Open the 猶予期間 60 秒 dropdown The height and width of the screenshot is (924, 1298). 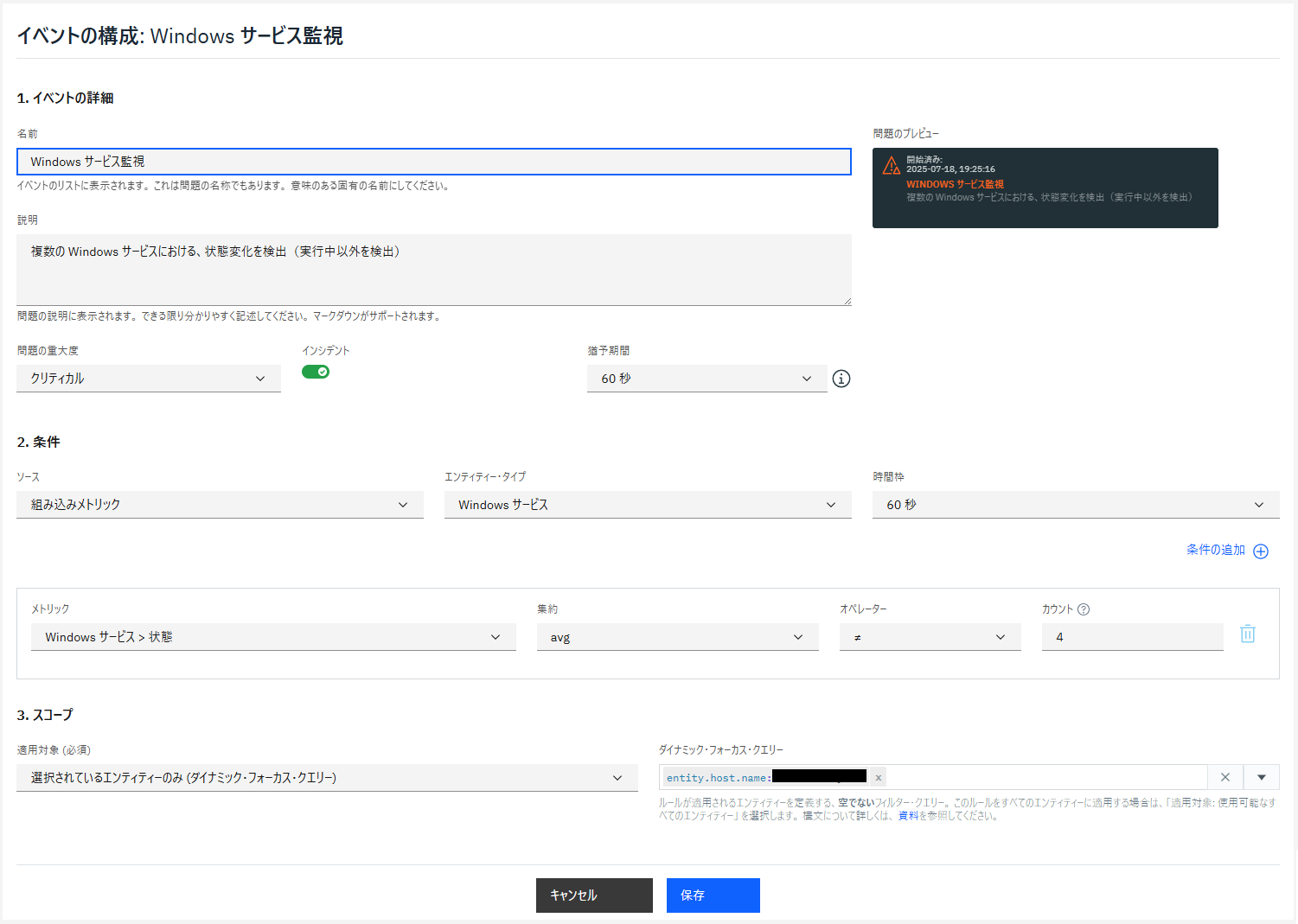(707, 379)
